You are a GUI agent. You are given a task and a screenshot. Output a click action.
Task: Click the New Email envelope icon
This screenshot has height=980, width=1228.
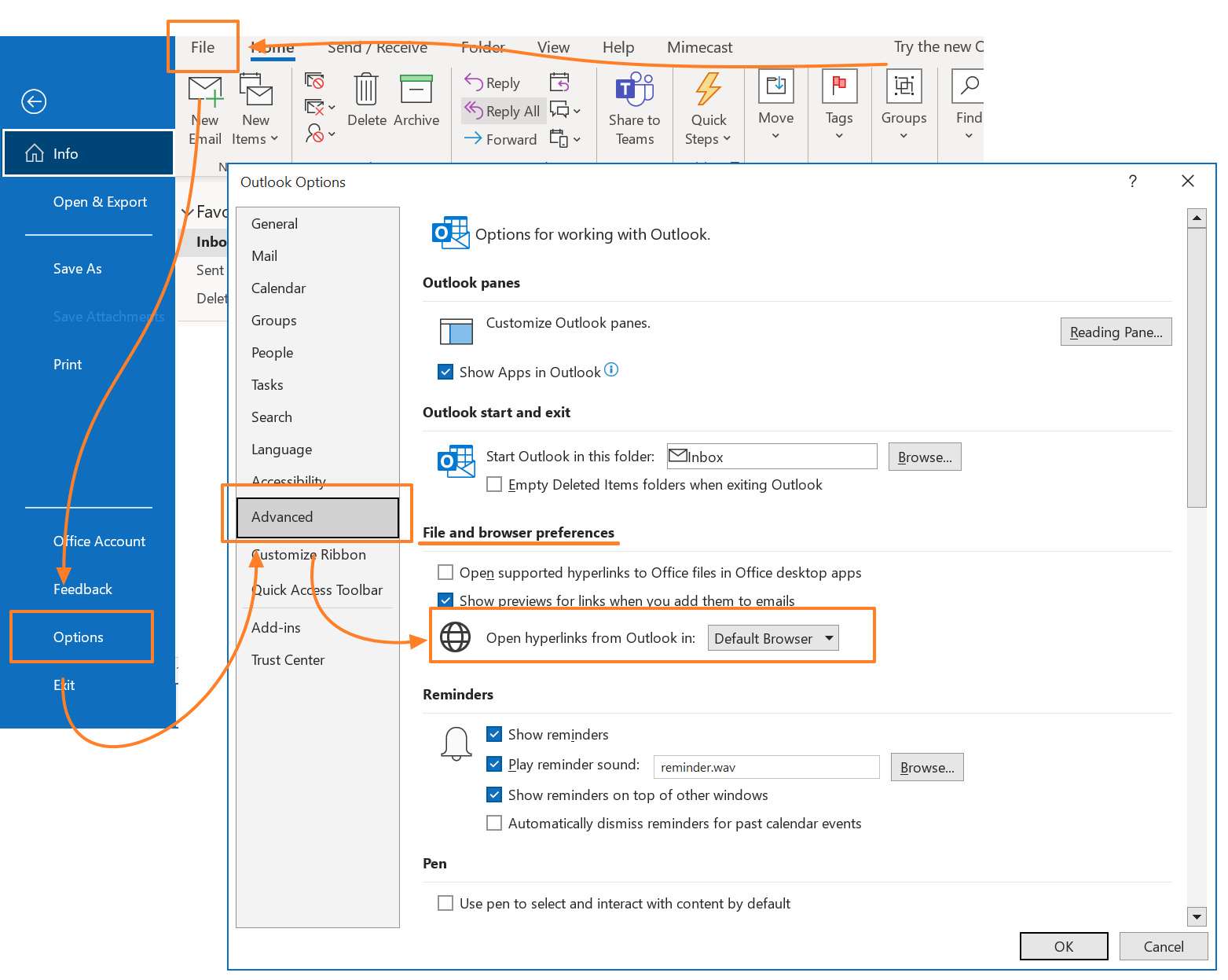pyautogui.click(x=206, y=90)
